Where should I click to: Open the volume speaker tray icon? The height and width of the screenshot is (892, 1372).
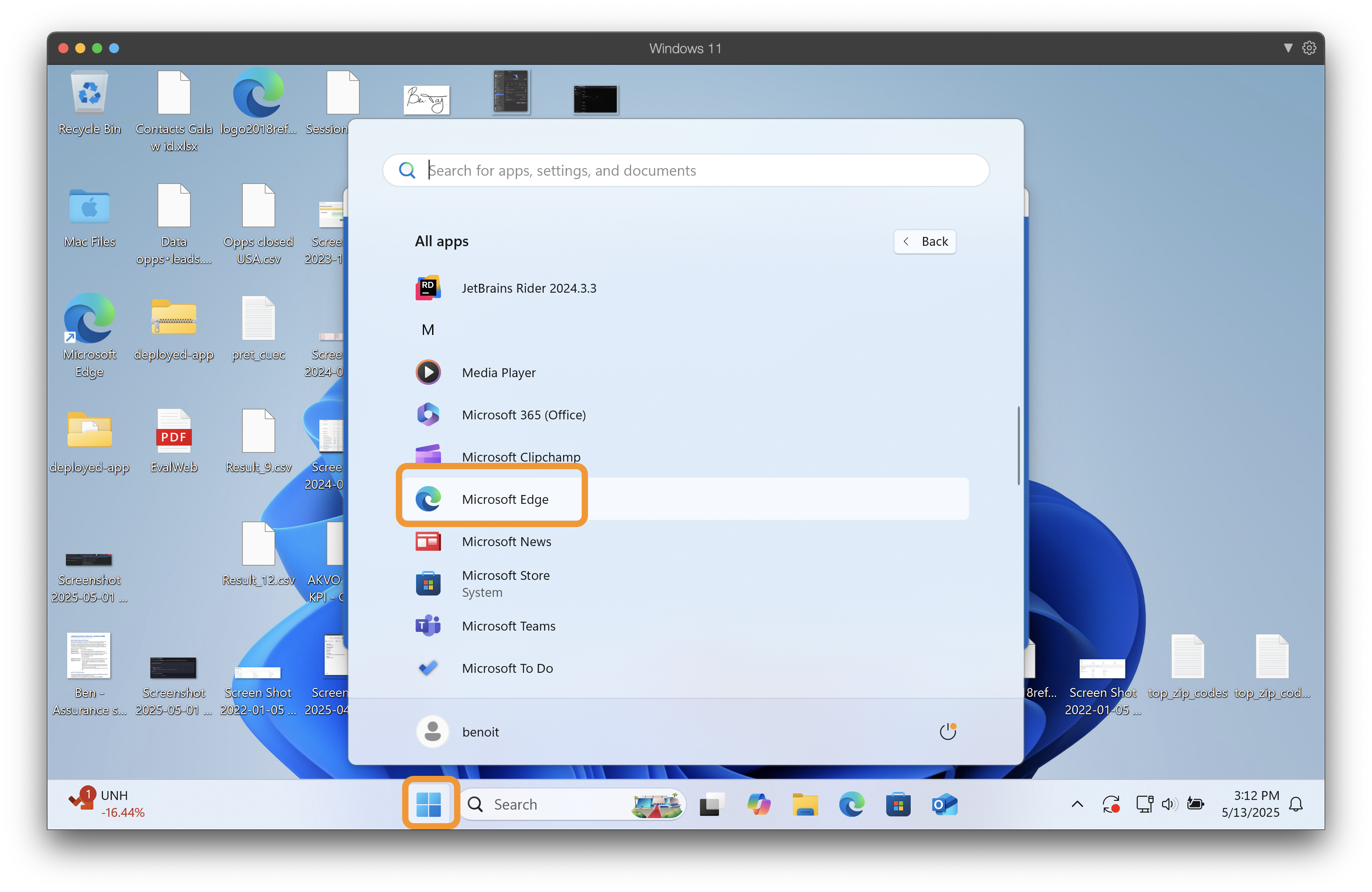[1169, 805]
